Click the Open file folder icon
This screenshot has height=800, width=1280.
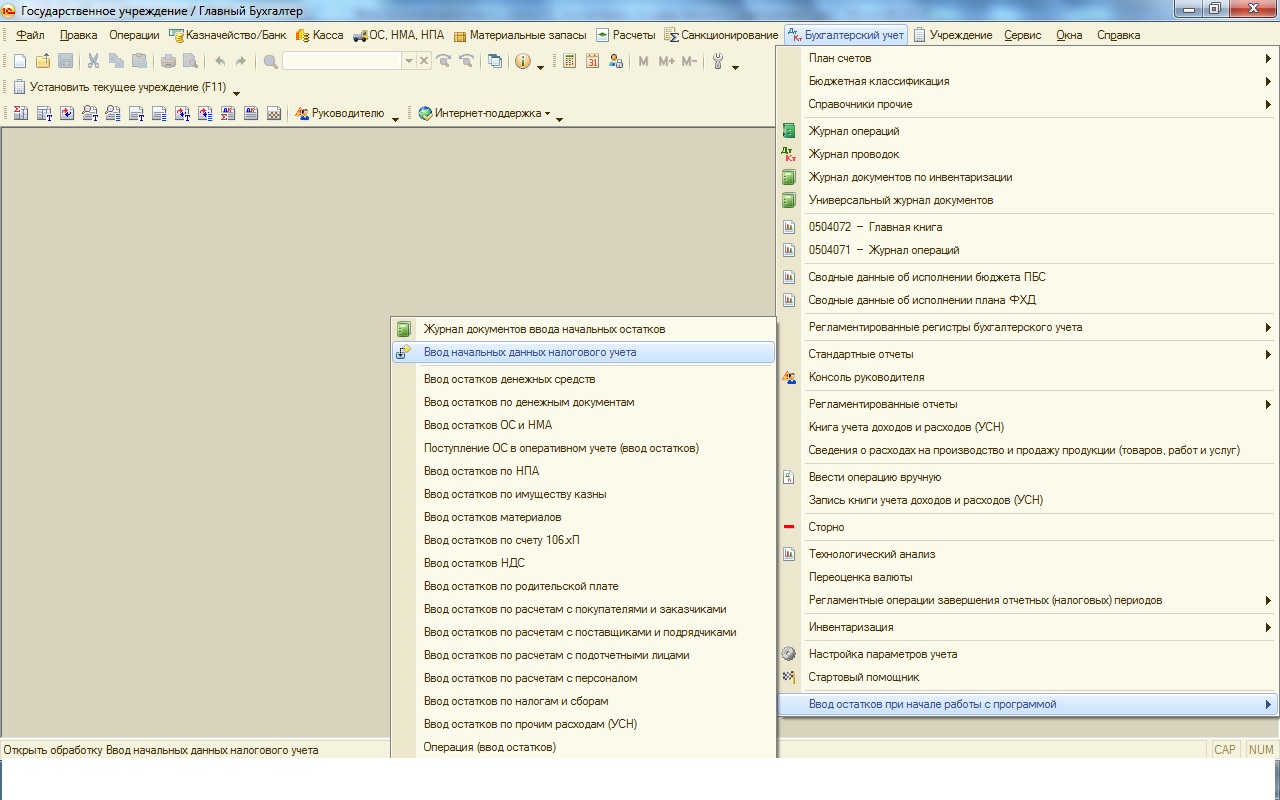[42, 61]
